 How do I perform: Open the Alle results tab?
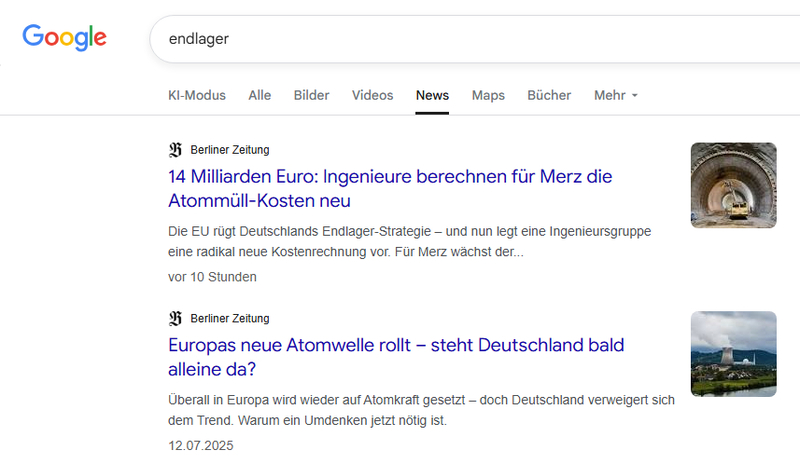tap(260, 96)
